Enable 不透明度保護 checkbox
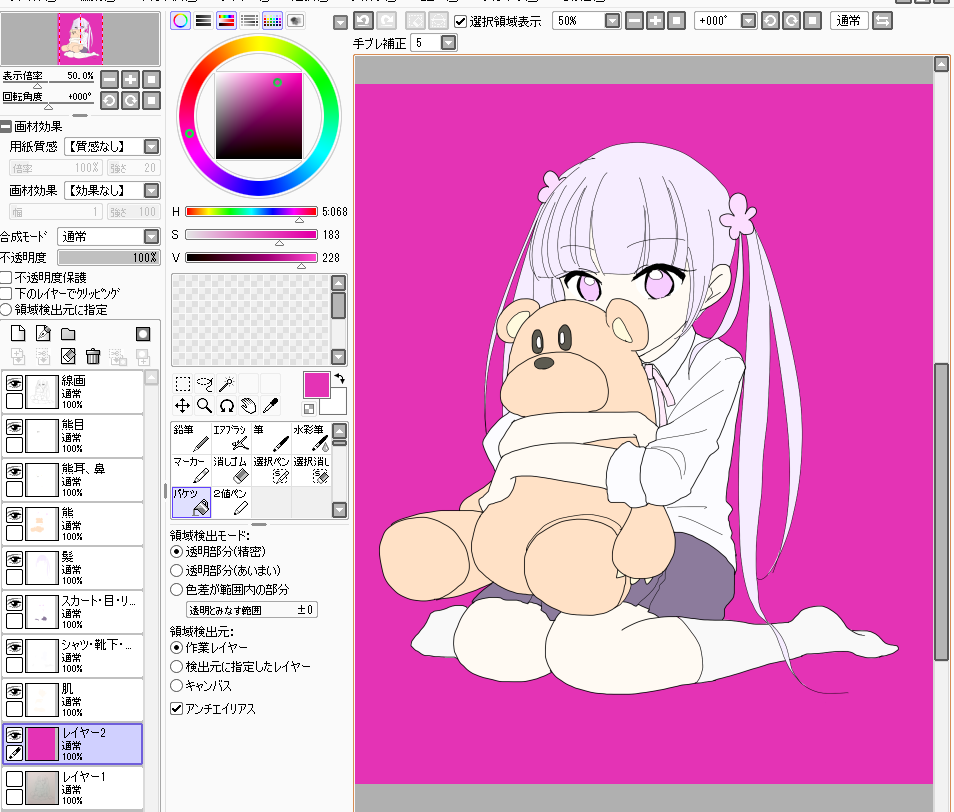The height and width of the screenshot is (812, 954). (x=6, y=278)
